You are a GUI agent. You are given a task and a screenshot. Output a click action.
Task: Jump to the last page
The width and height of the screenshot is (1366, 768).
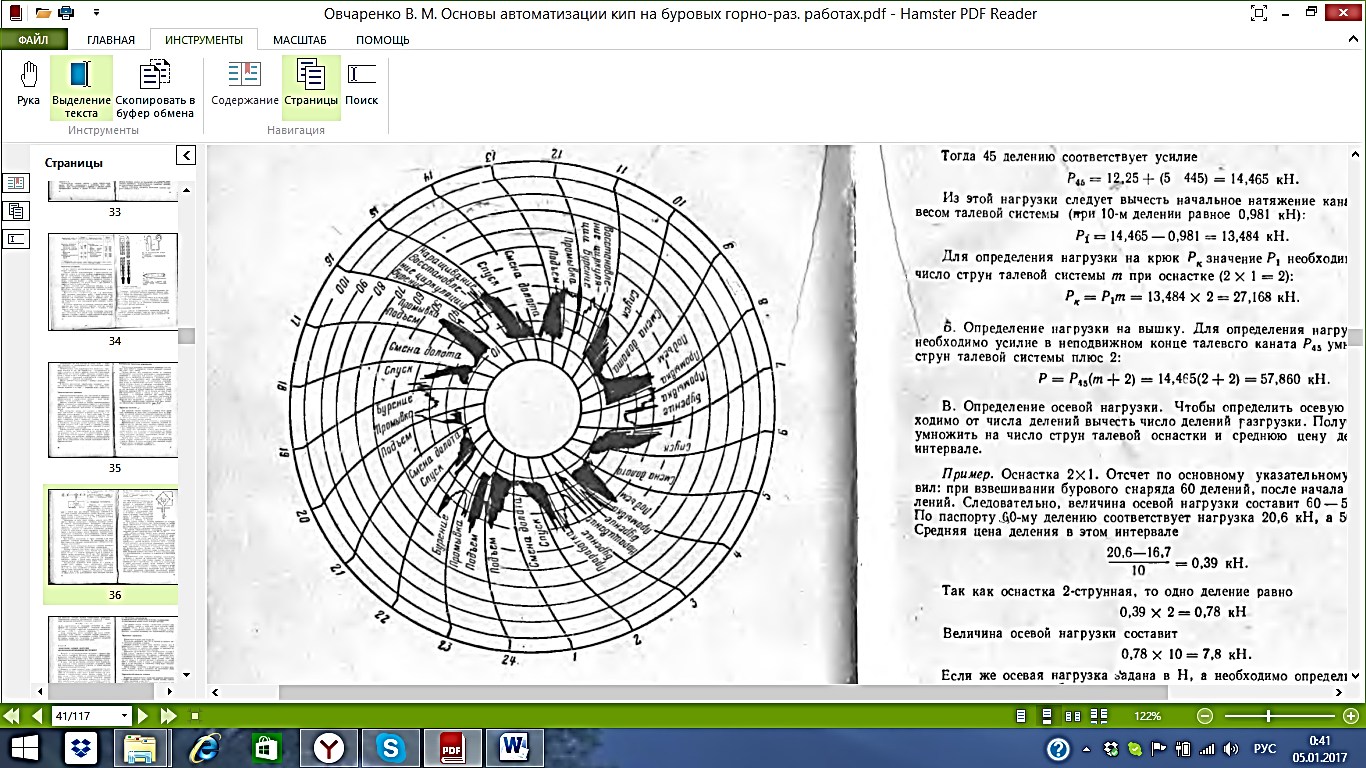tap(168, 716)
